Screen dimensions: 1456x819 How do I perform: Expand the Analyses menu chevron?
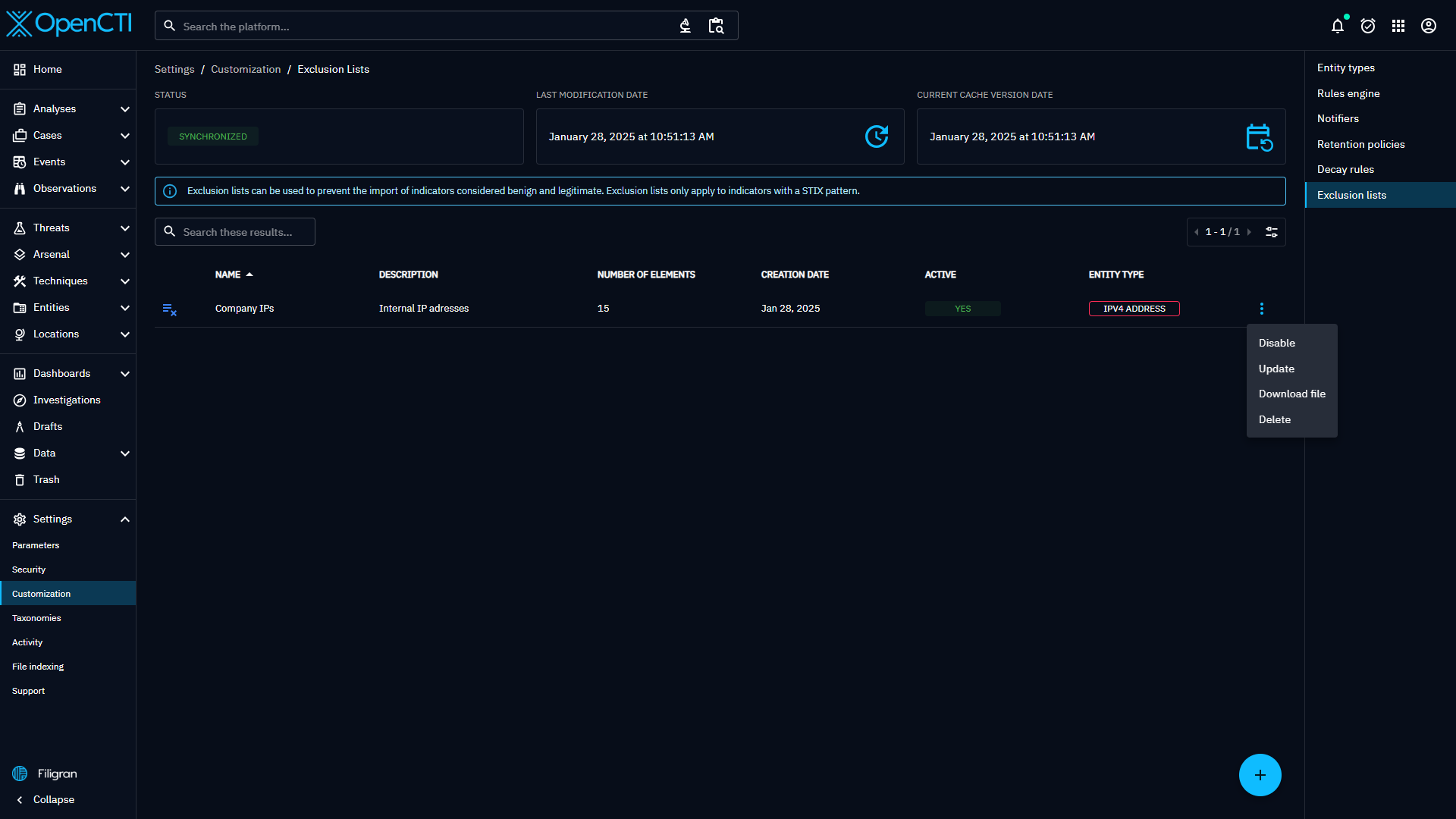point(125,109)
